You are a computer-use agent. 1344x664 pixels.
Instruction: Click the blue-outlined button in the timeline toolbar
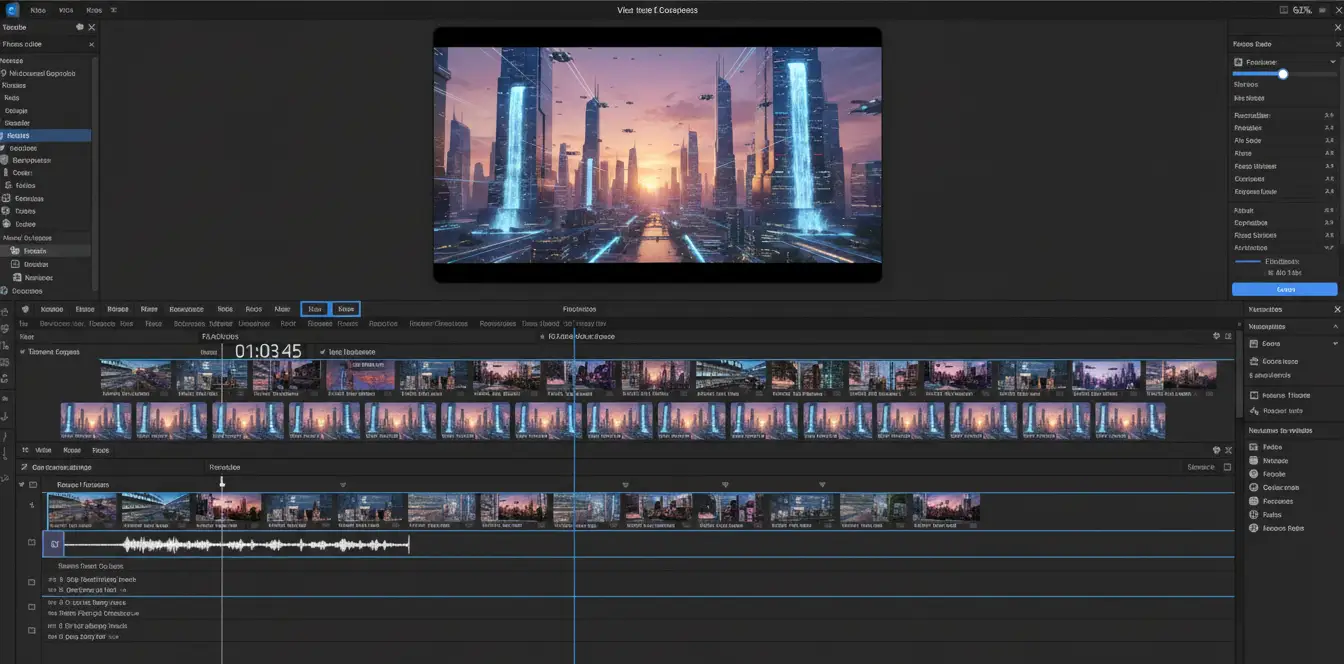click(x=315, y=309)
